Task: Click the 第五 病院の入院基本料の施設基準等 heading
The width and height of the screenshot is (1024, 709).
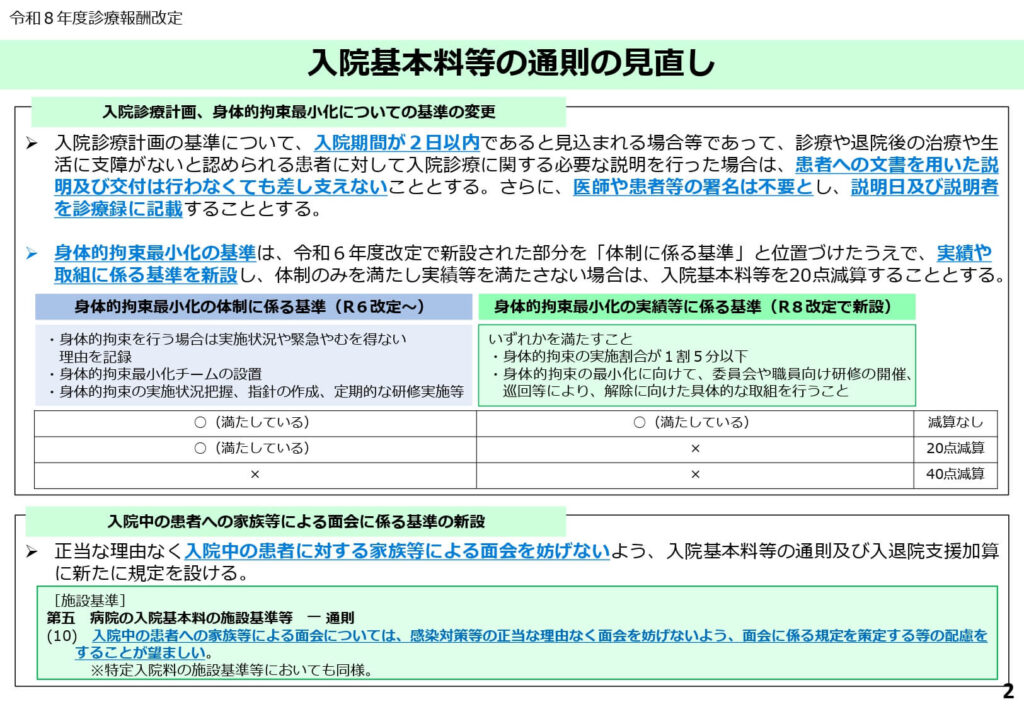Action: pos(201,617)
